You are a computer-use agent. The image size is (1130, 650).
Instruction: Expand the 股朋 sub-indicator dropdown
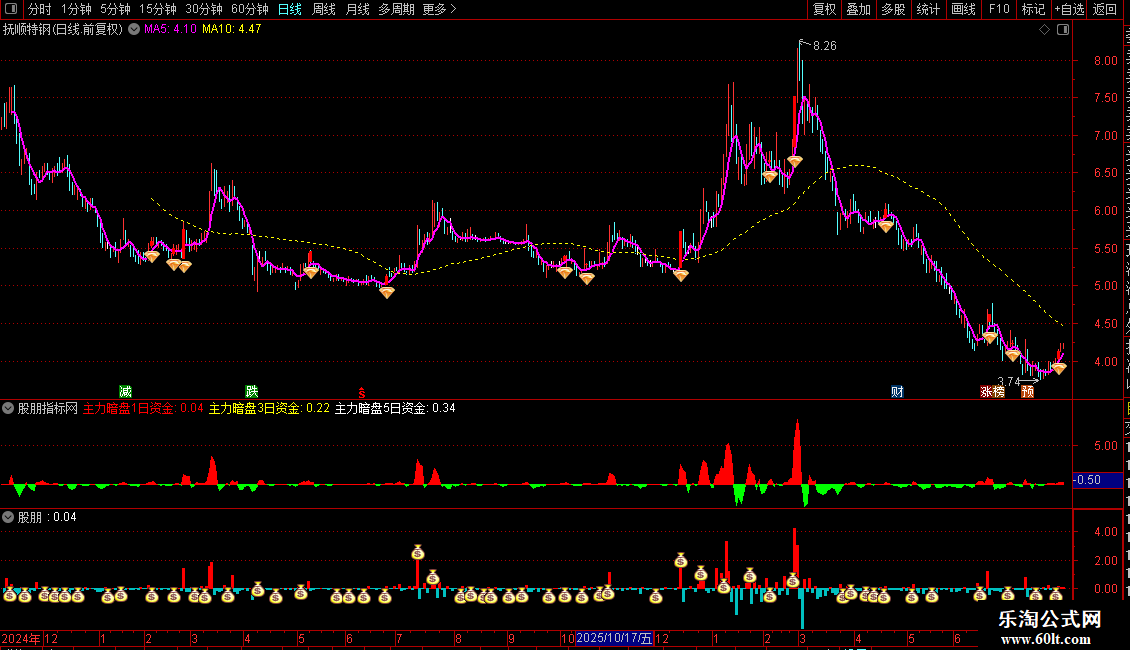point(8,517)
